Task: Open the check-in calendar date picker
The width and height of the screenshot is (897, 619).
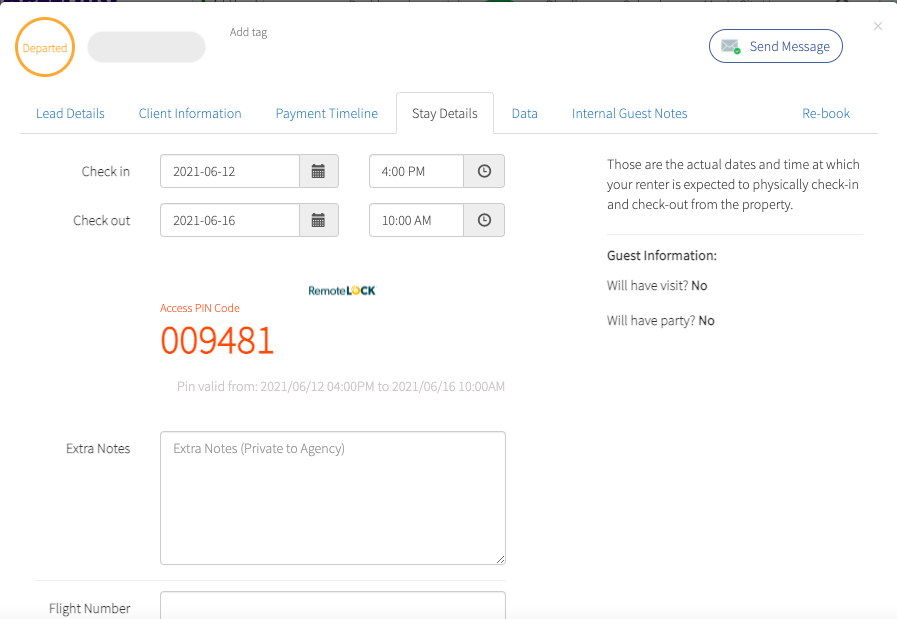Action: (x=318, y=170)
